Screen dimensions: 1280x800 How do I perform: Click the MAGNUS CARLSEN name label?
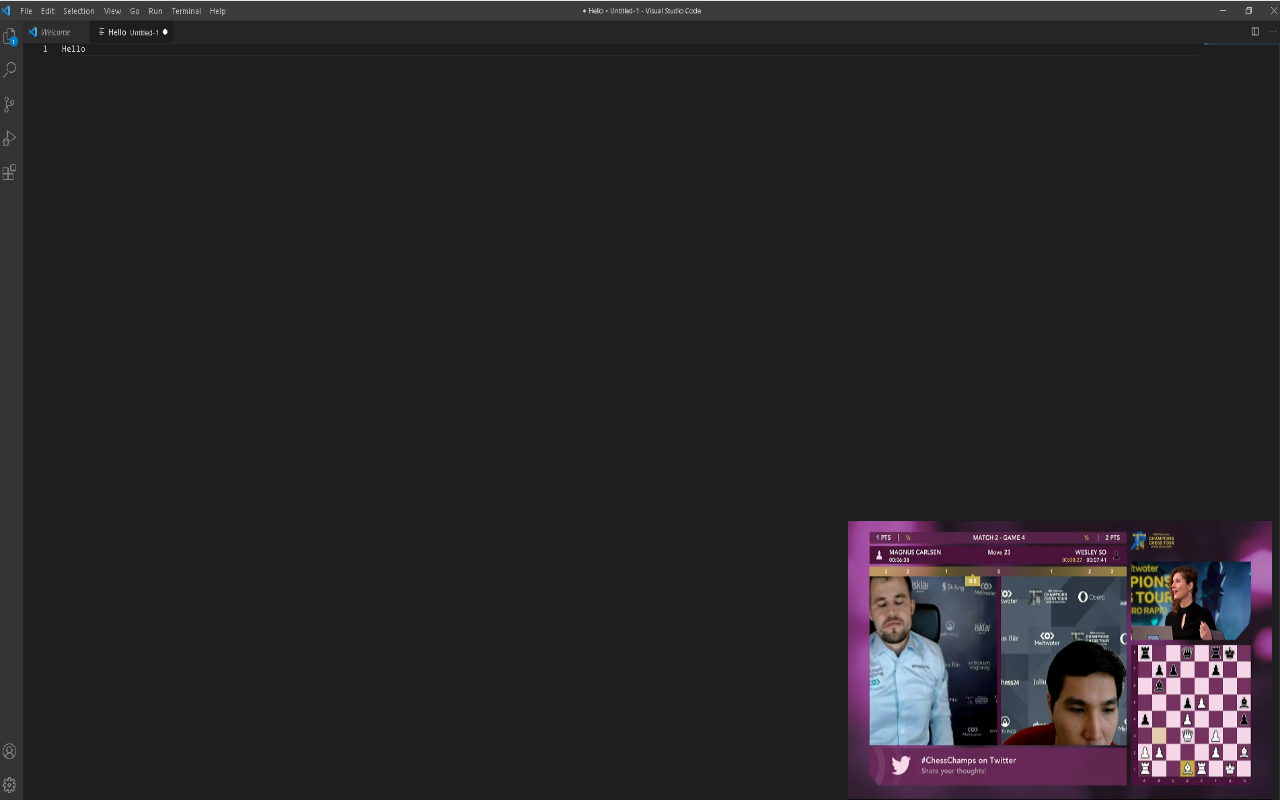click(x=915, y=552)
